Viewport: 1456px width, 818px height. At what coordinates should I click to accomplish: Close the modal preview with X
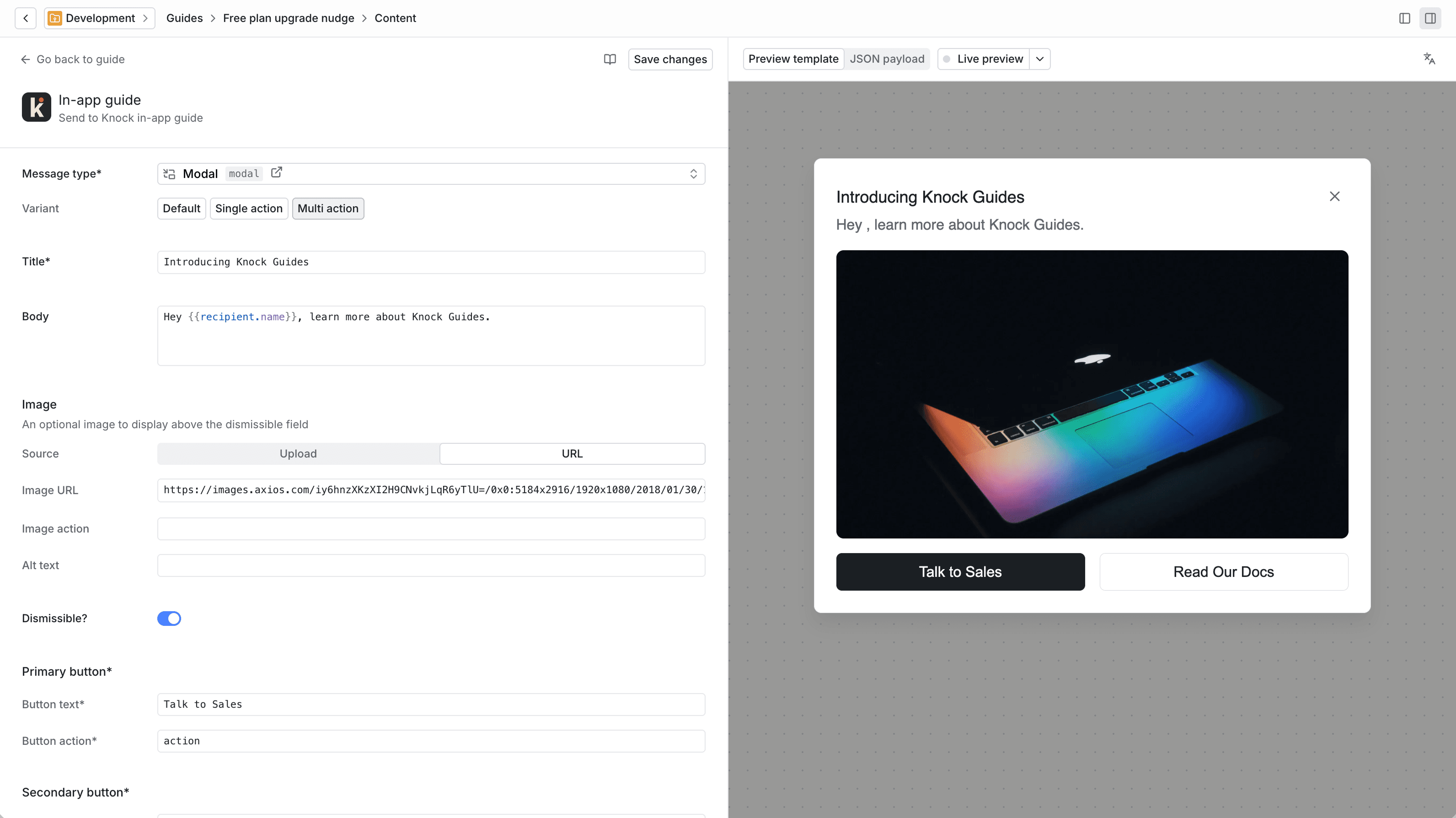pyautogui.click(x=1334, y=196)
